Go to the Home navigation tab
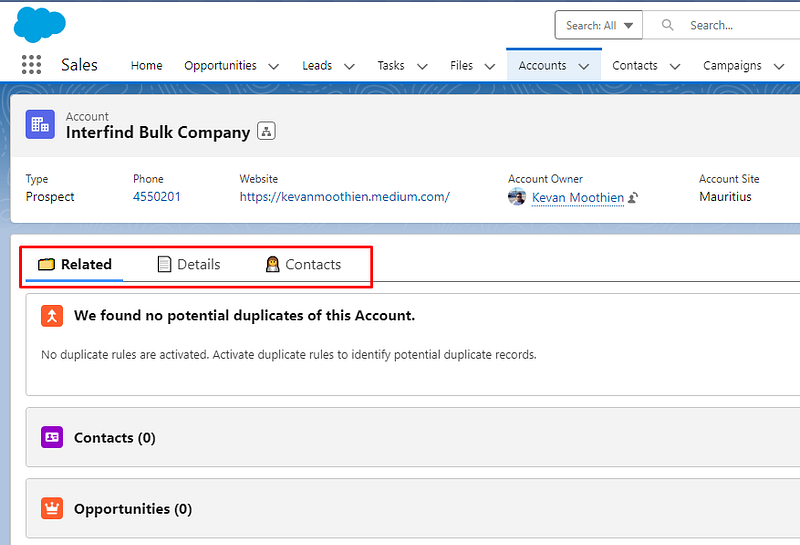The image size is (800, 545). [146, 66]
